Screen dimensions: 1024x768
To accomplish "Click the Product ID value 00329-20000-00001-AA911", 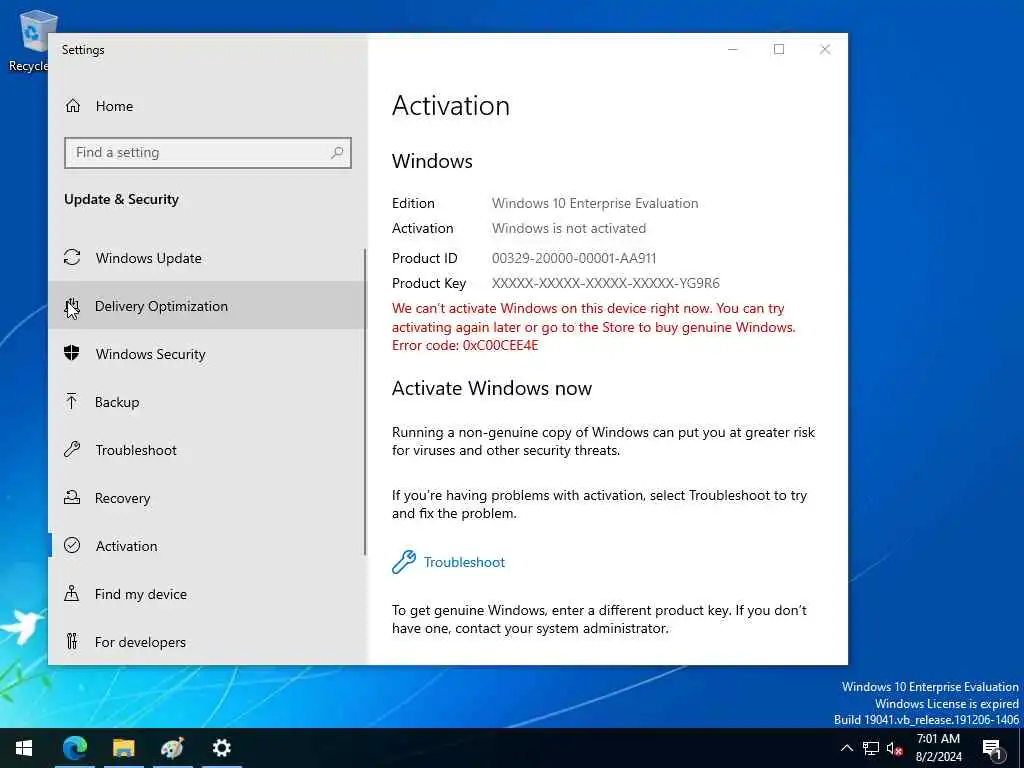I will pos(574,258).
